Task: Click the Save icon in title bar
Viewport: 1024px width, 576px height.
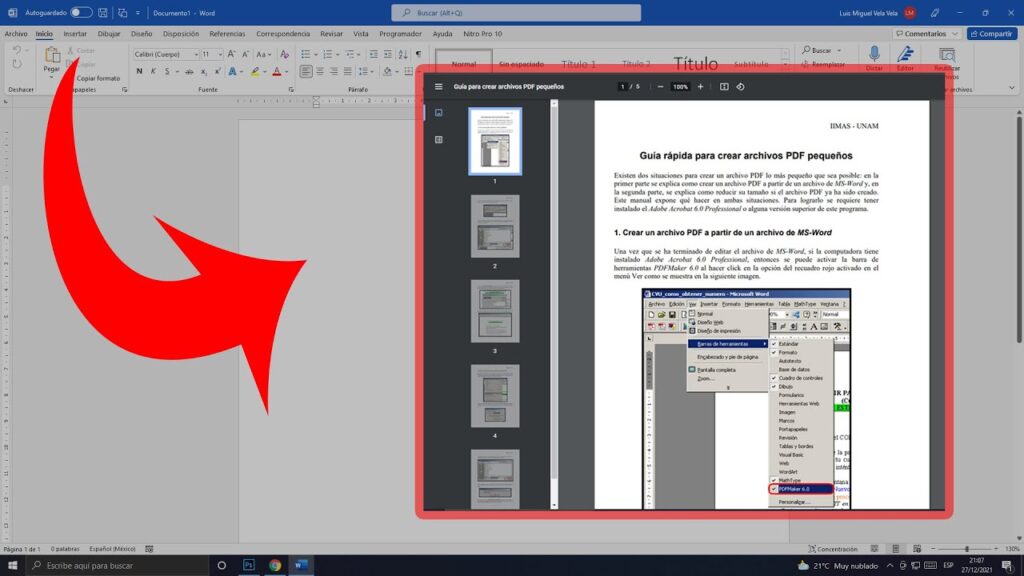Action: tap(104, 12)
